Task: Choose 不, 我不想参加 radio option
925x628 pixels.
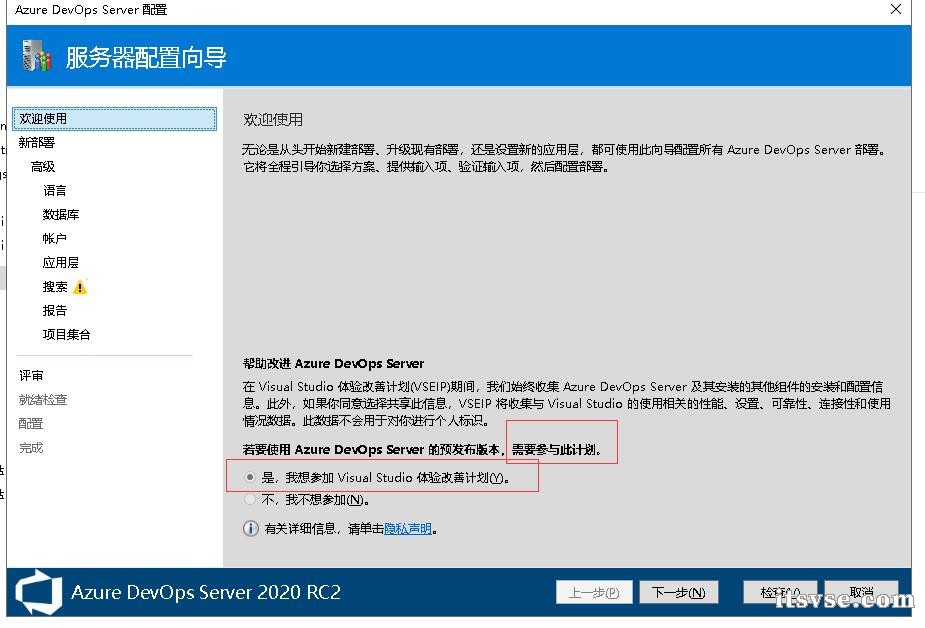Action: point(250,499)
